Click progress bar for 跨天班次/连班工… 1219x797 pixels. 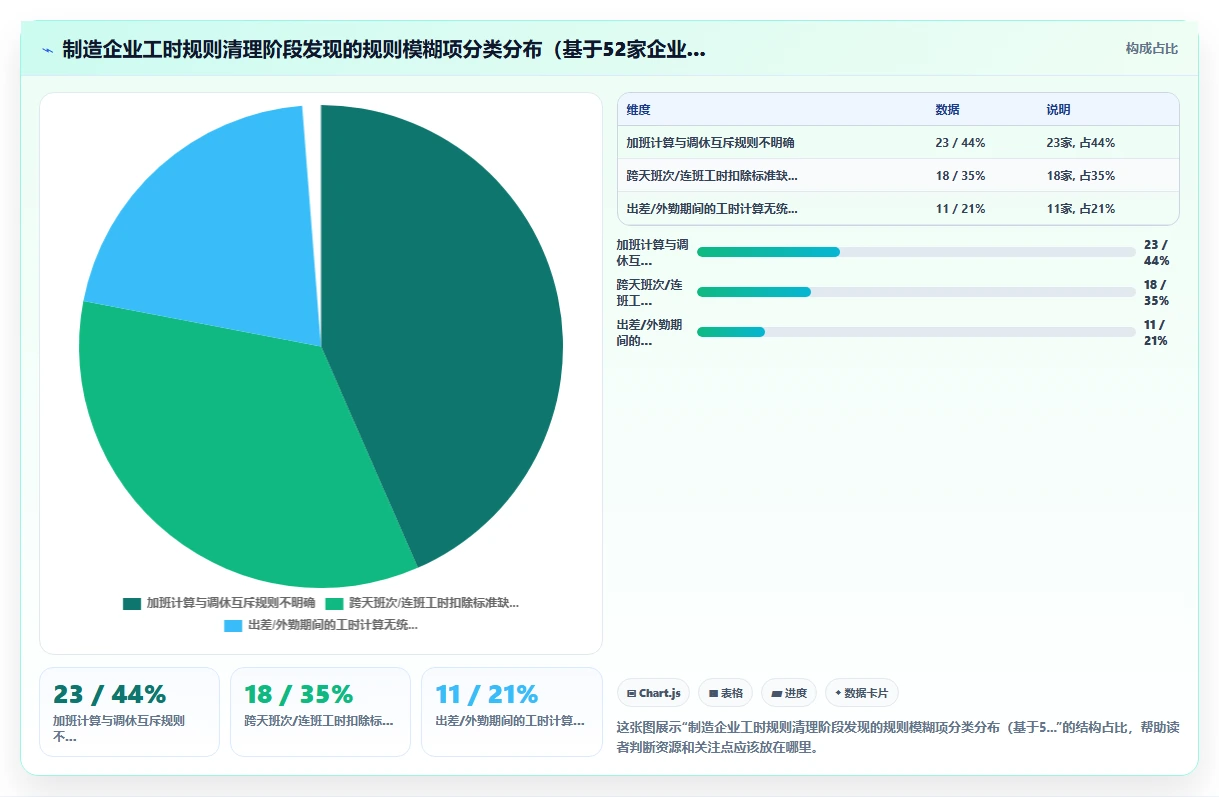[916, 292]
